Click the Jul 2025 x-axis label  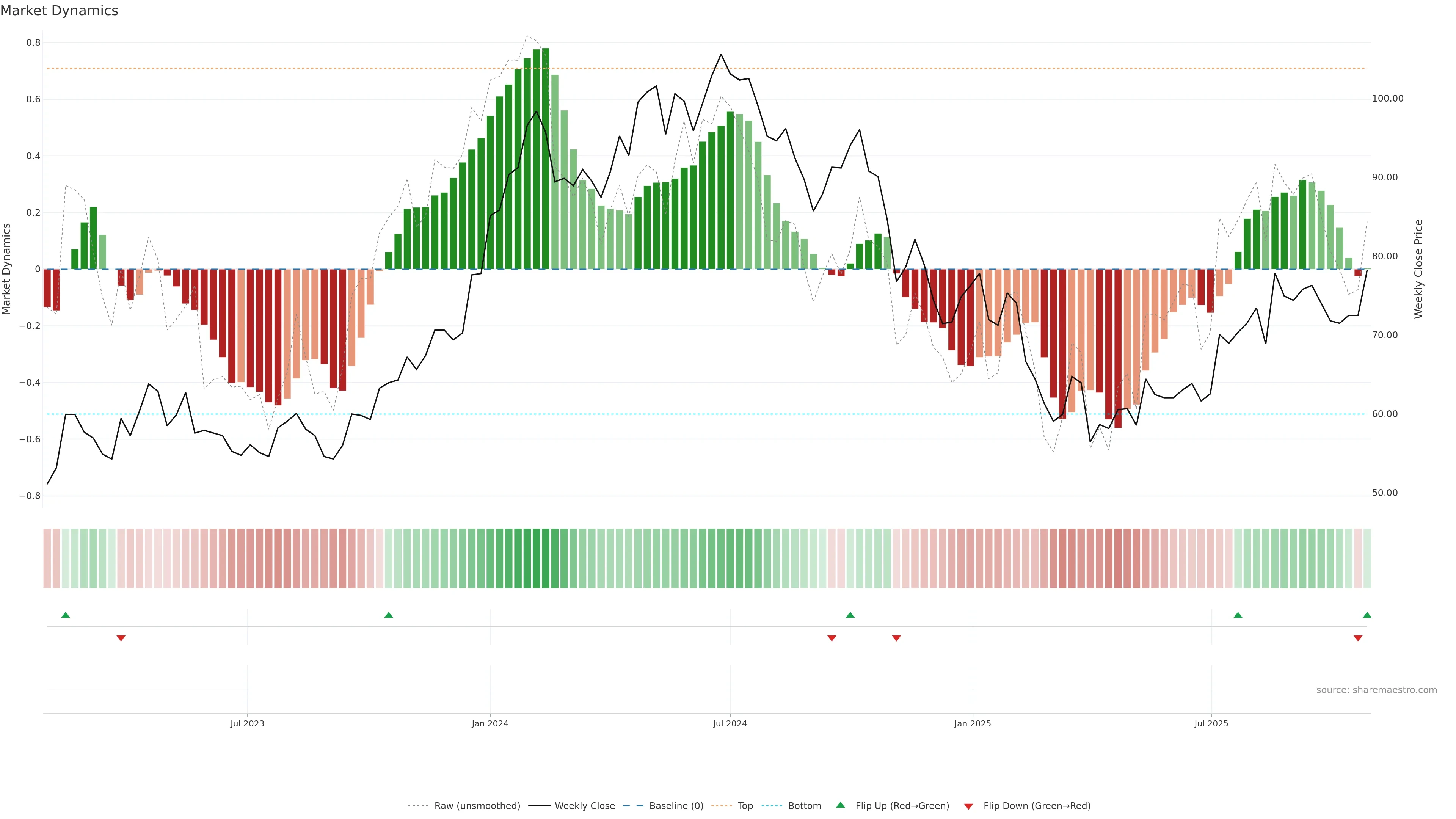click(1211, 723)
